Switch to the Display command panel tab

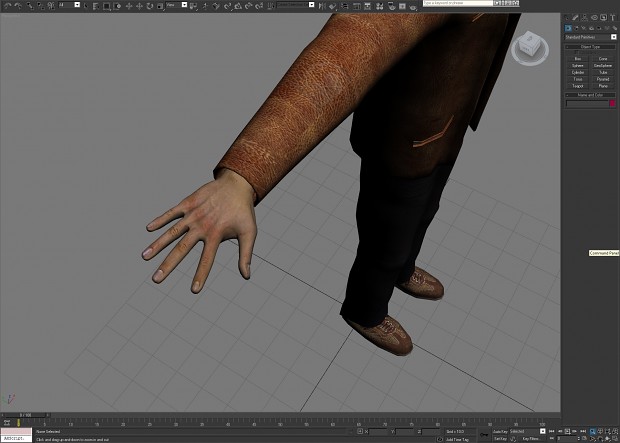point(603,17)
